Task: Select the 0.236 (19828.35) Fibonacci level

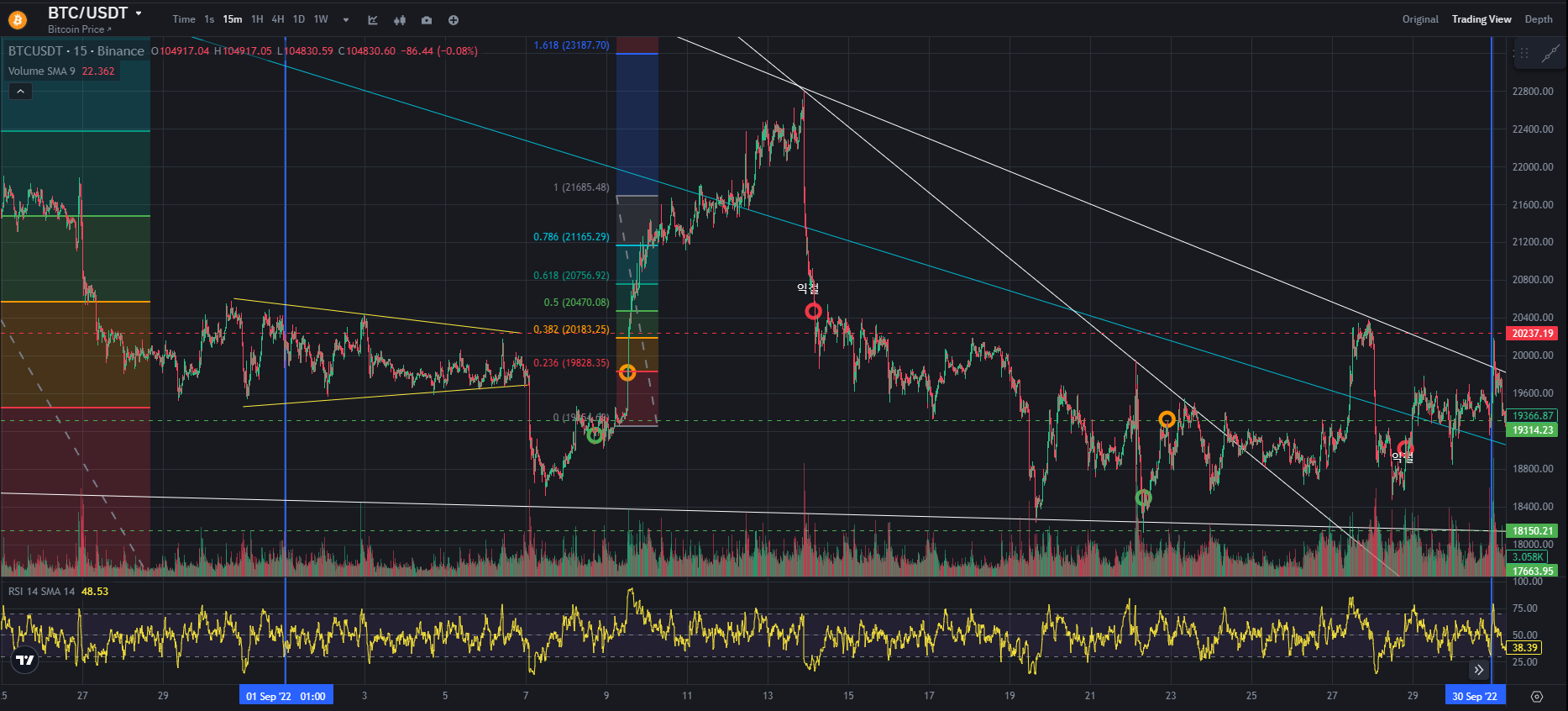Action: (572, 363)
